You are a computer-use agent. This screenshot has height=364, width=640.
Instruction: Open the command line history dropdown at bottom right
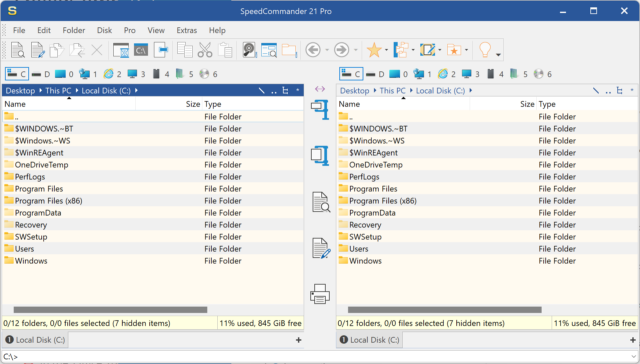click(633, 357)
